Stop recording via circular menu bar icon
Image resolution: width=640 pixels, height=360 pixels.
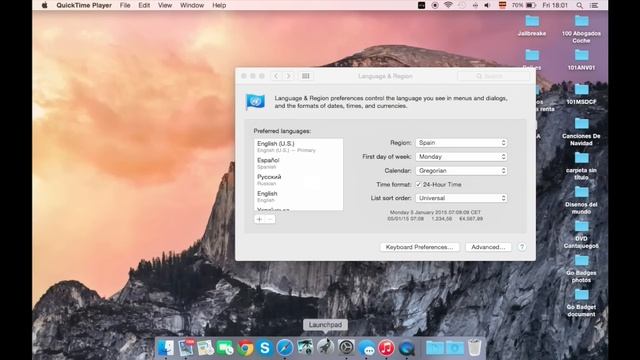coord(435,5)
